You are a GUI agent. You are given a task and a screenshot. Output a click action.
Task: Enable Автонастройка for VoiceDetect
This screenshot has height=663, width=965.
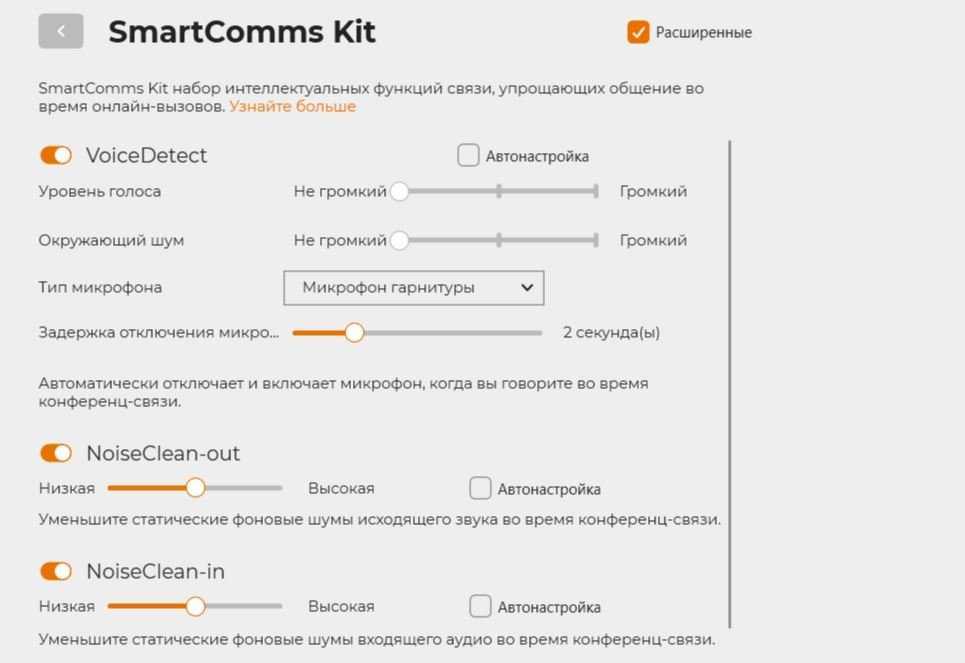pos(468,155)
